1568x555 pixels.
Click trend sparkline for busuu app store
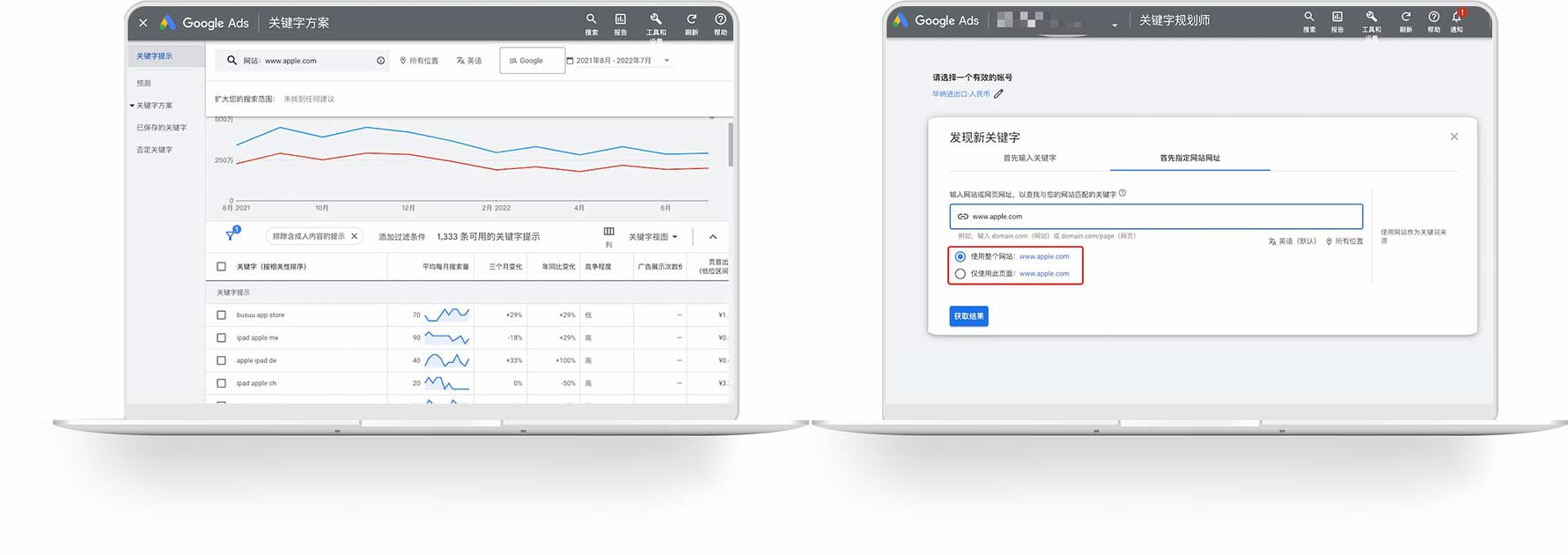[447, 314]
